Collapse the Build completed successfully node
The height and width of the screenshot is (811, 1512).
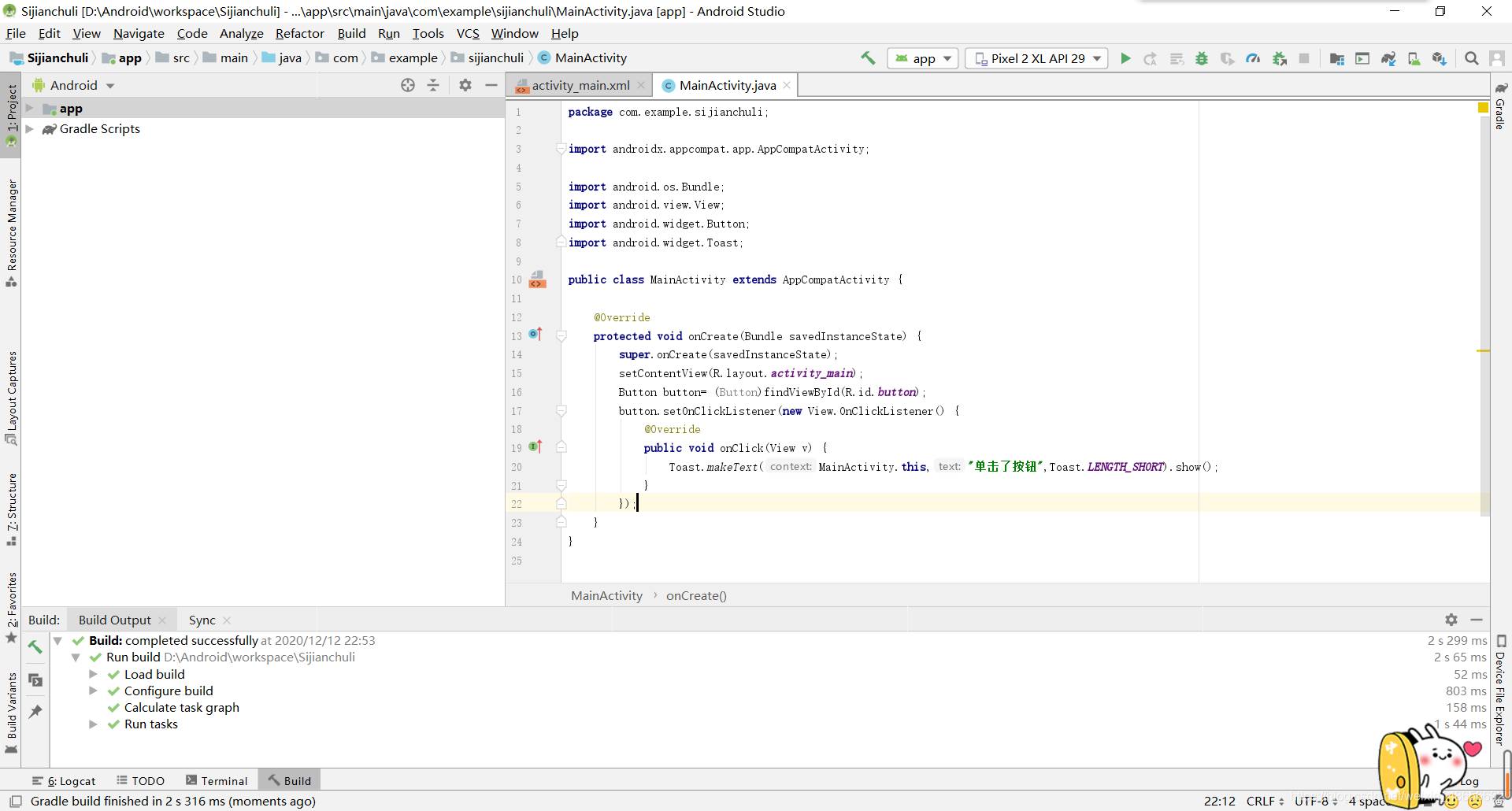[57, 641]
